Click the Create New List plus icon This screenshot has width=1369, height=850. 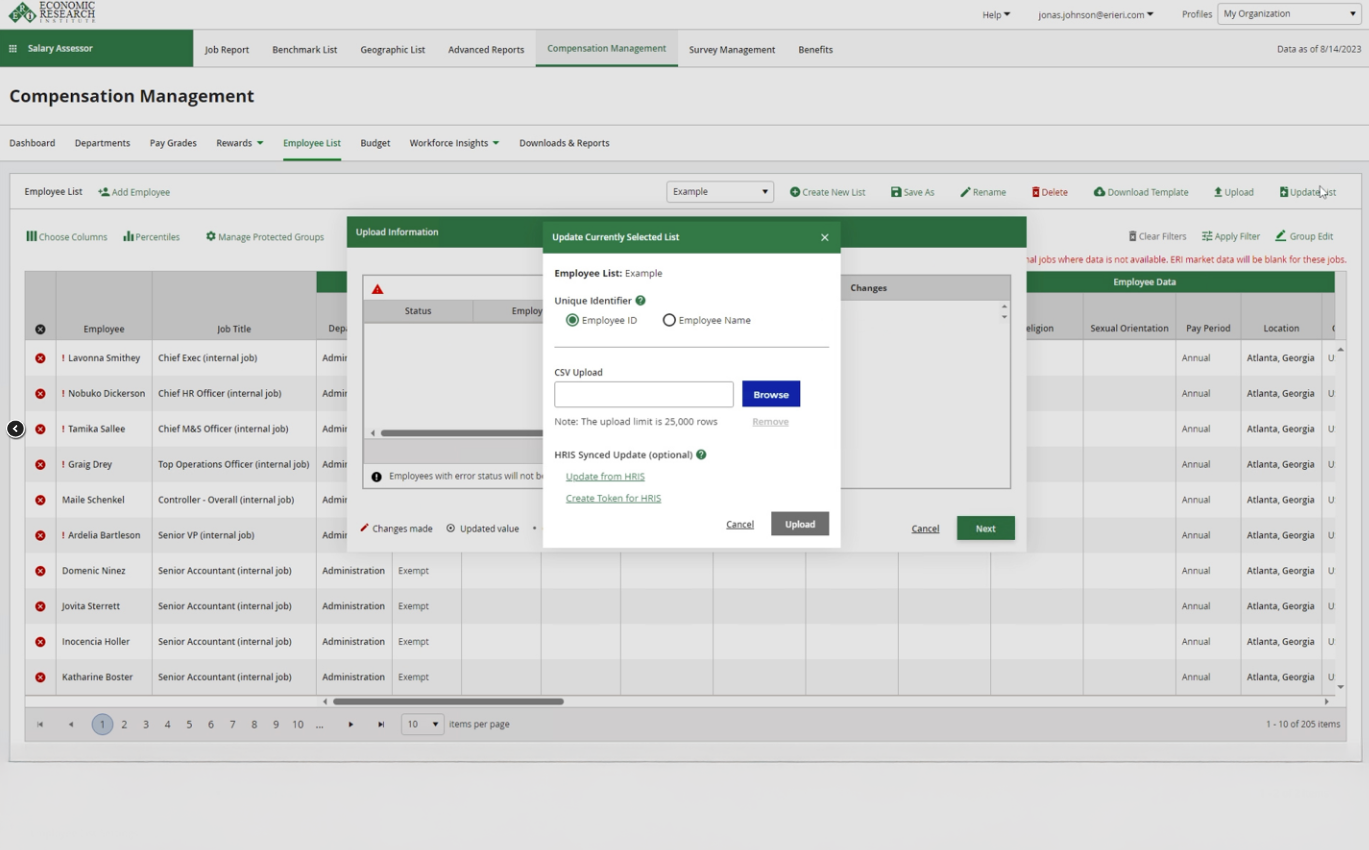pyautogui.click(x=795, y=192)
